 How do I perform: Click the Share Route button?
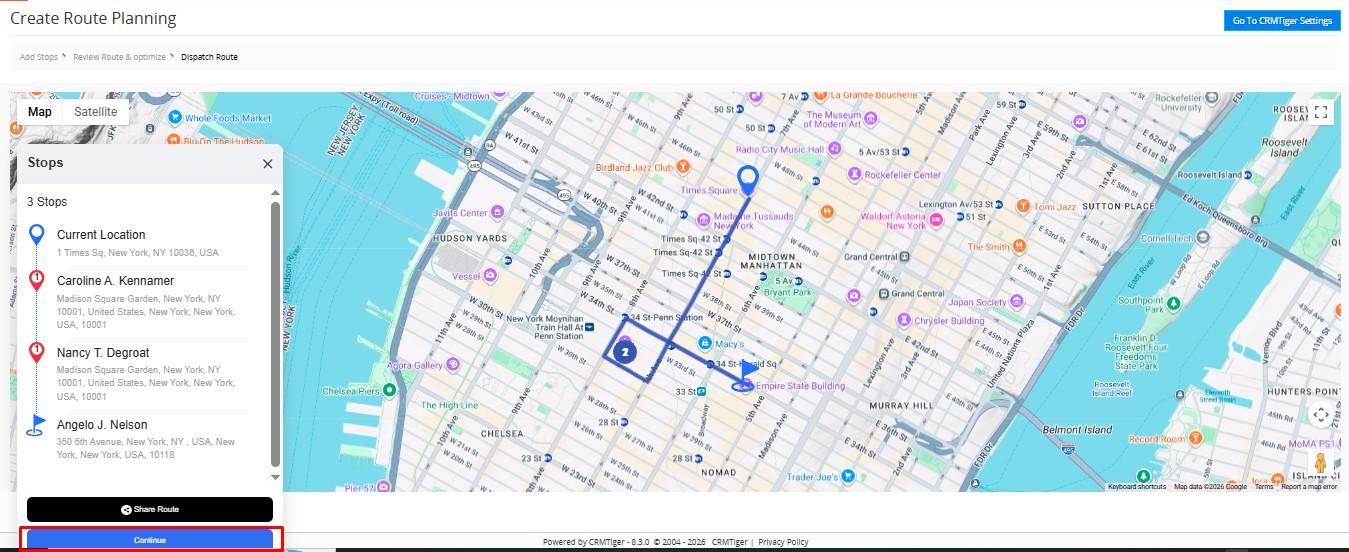coord(150,509)
